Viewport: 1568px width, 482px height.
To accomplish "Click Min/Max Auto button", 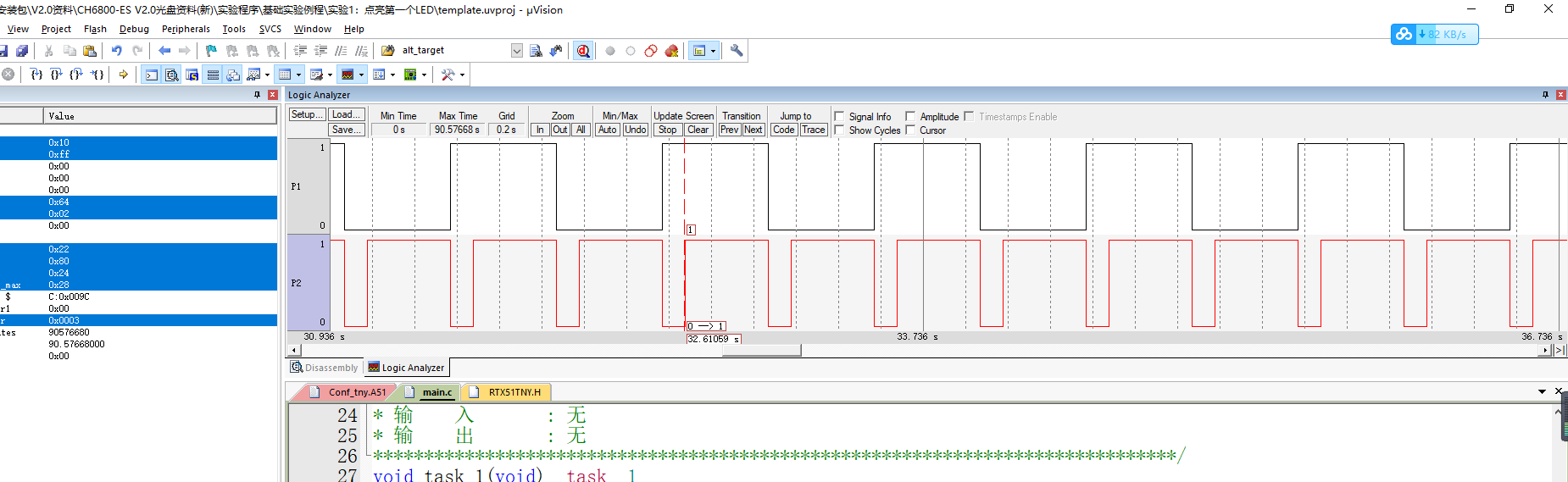I will tap(608, 130).
